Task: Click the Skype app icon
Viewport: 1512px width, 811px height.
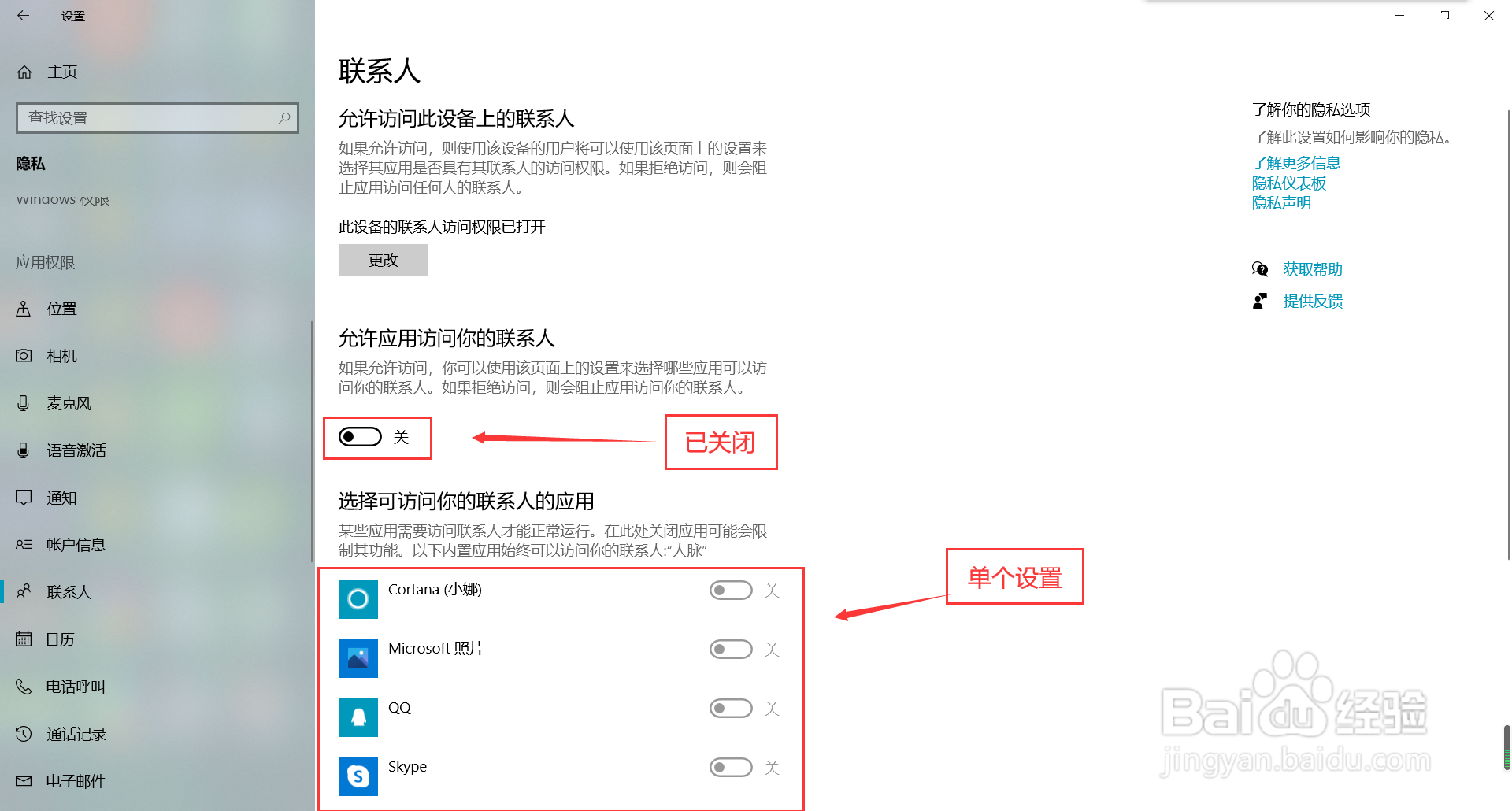Action: pos(358,776)
